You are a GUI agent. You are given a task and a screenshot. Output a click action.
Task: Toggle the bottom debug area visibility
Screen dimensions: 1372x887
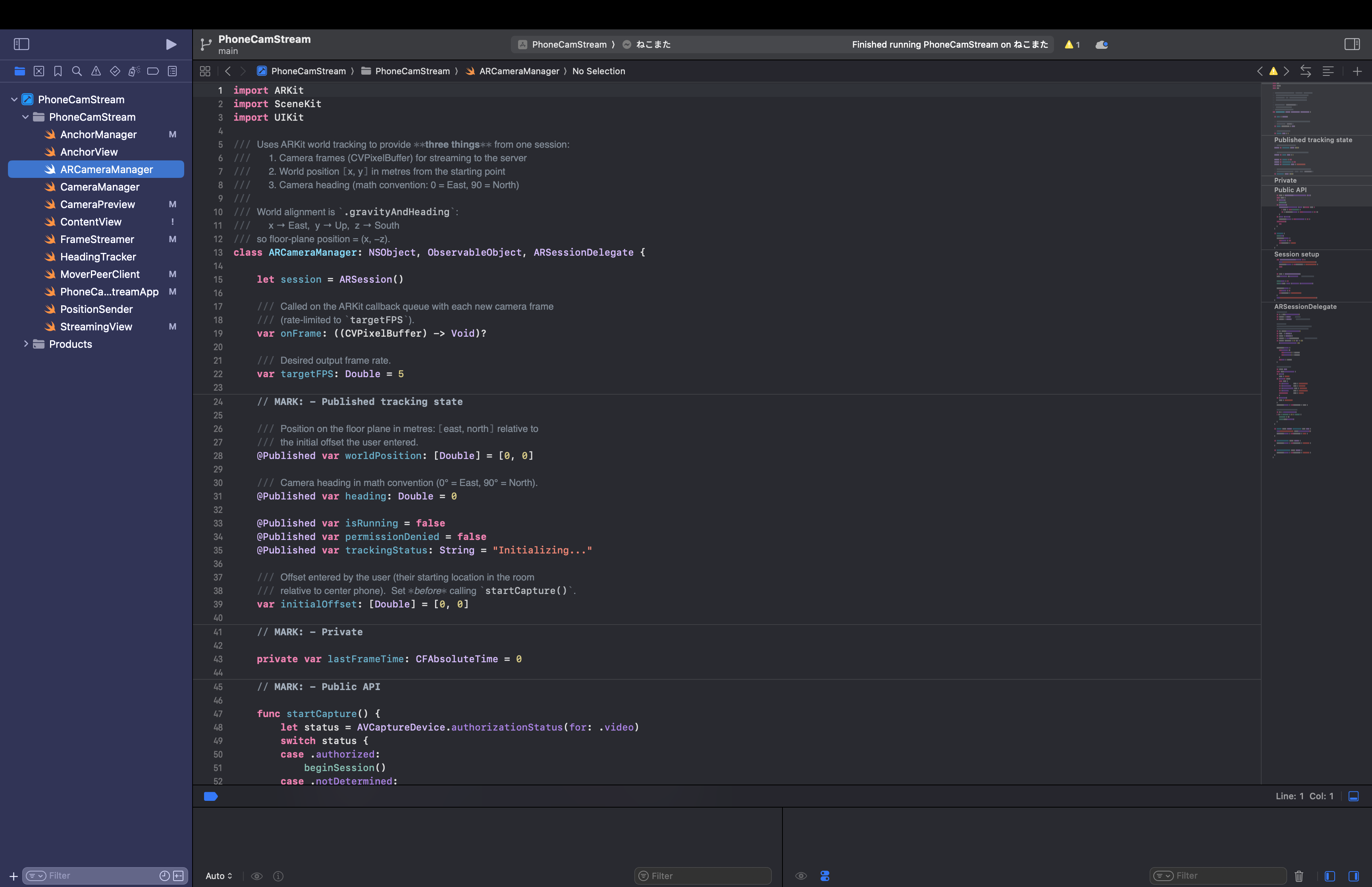pyautogui.click(x=1354, y=796)
